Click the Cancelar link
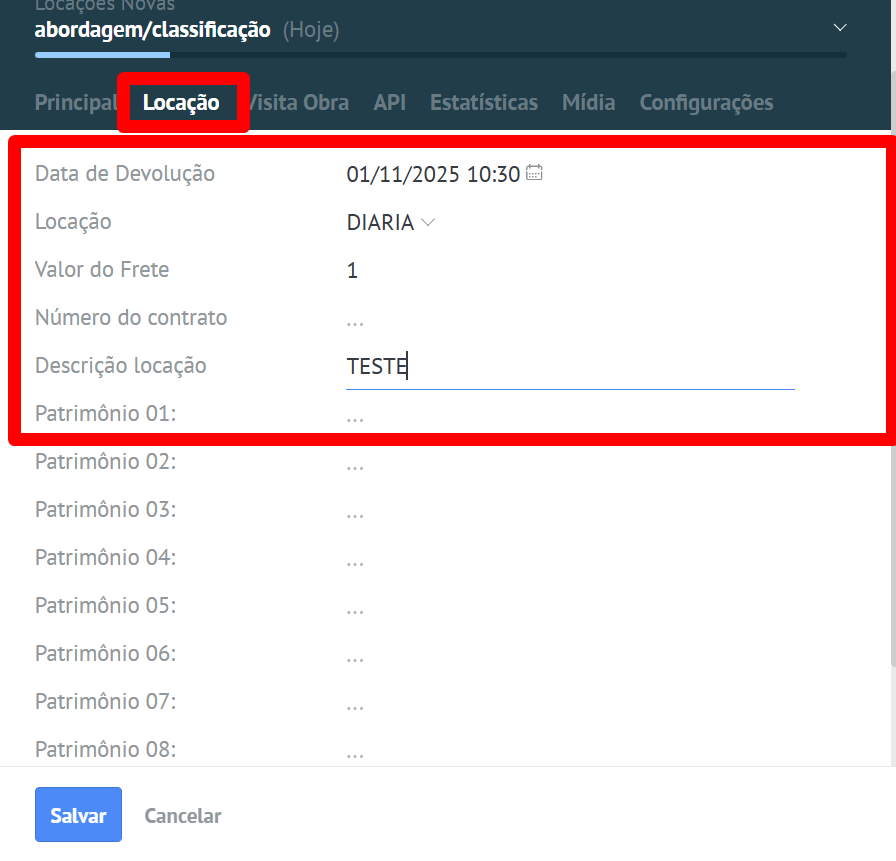Image resolution: width=896 pixels, height=861 pixels. pos(182,815)
